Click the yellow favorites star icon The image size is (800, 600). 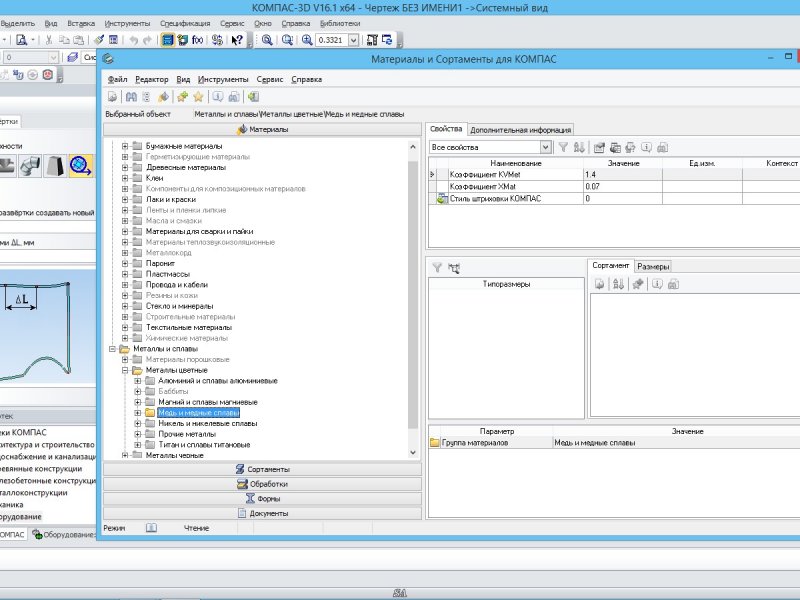(x=198, y=96)
